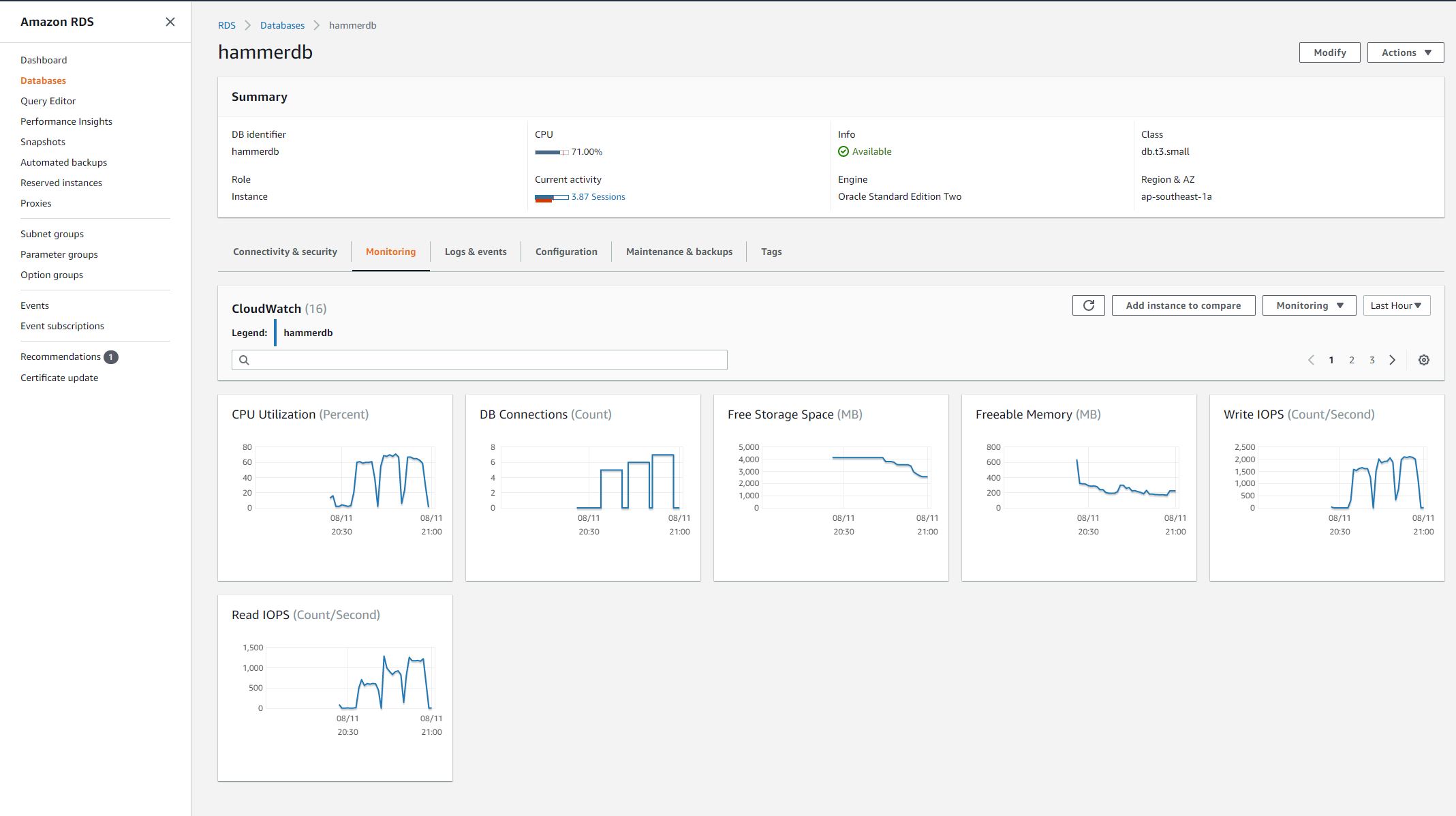Go to next page of metrics charts

tap(1392, 360)
